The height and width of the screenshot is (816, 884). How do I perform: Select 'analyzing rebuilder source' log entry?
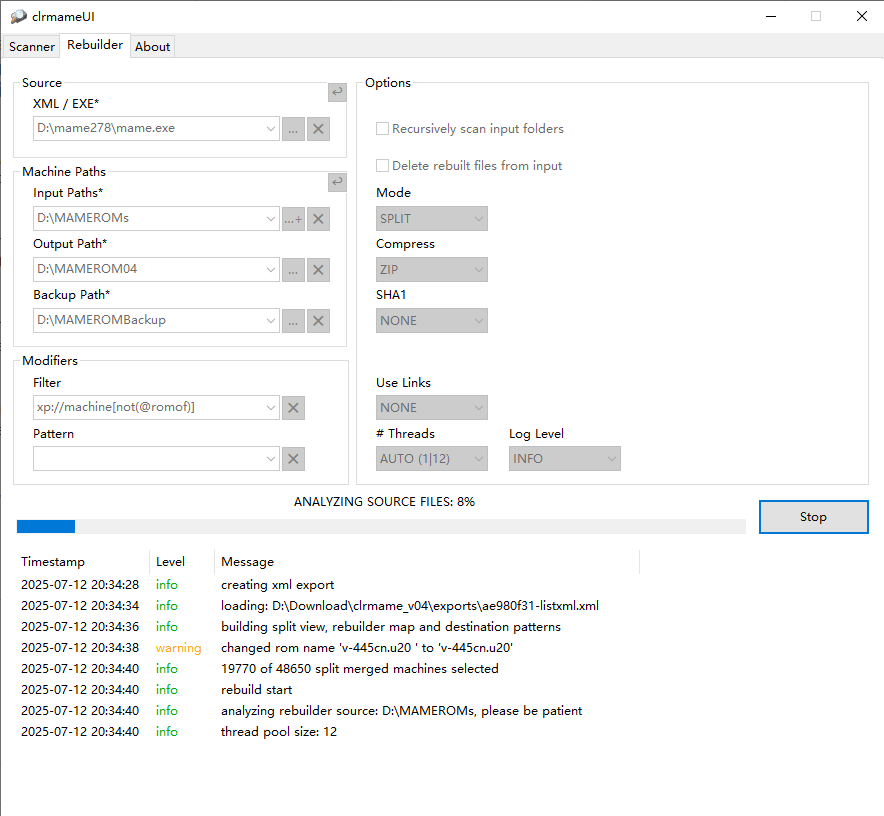[x=330, y=711]
